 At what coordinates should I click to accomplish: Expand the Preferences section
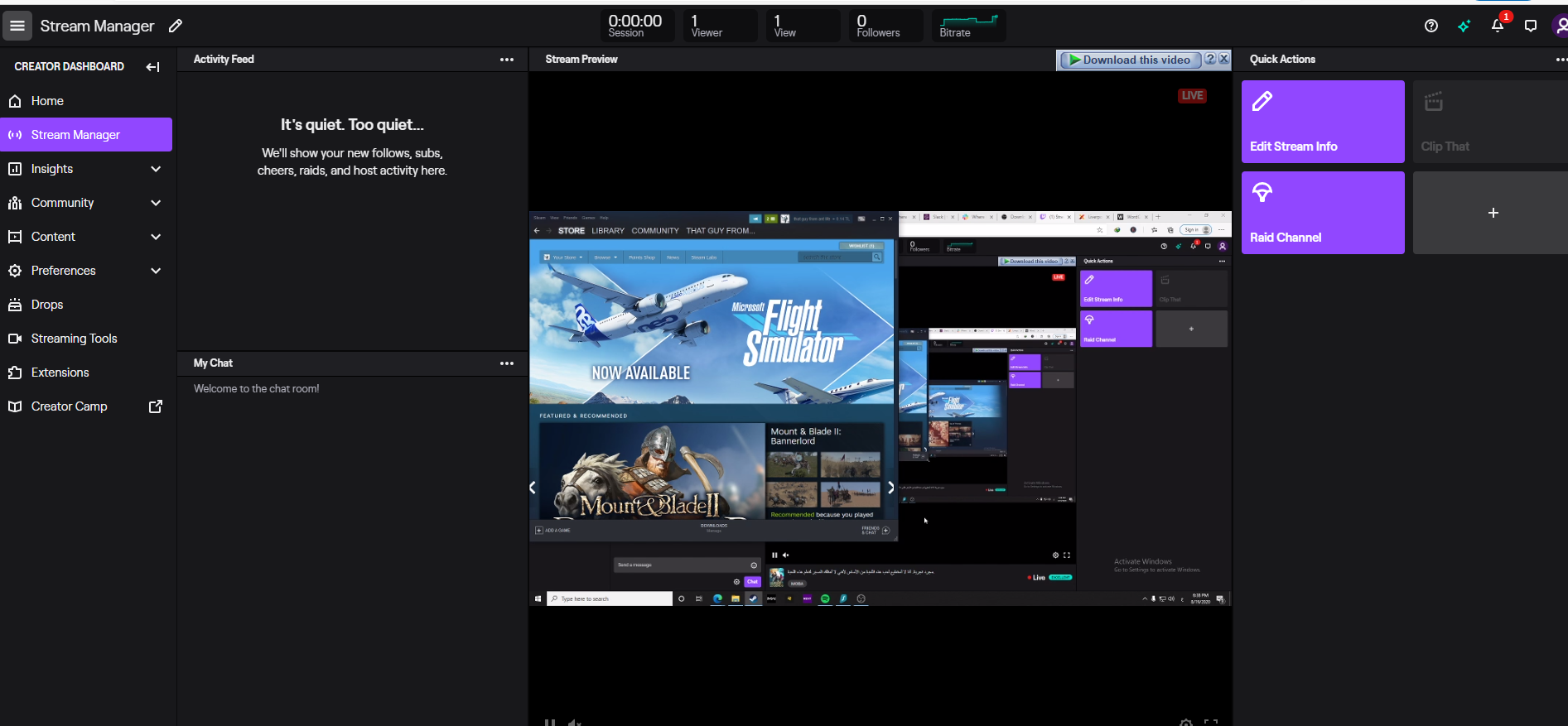(156, 271)
